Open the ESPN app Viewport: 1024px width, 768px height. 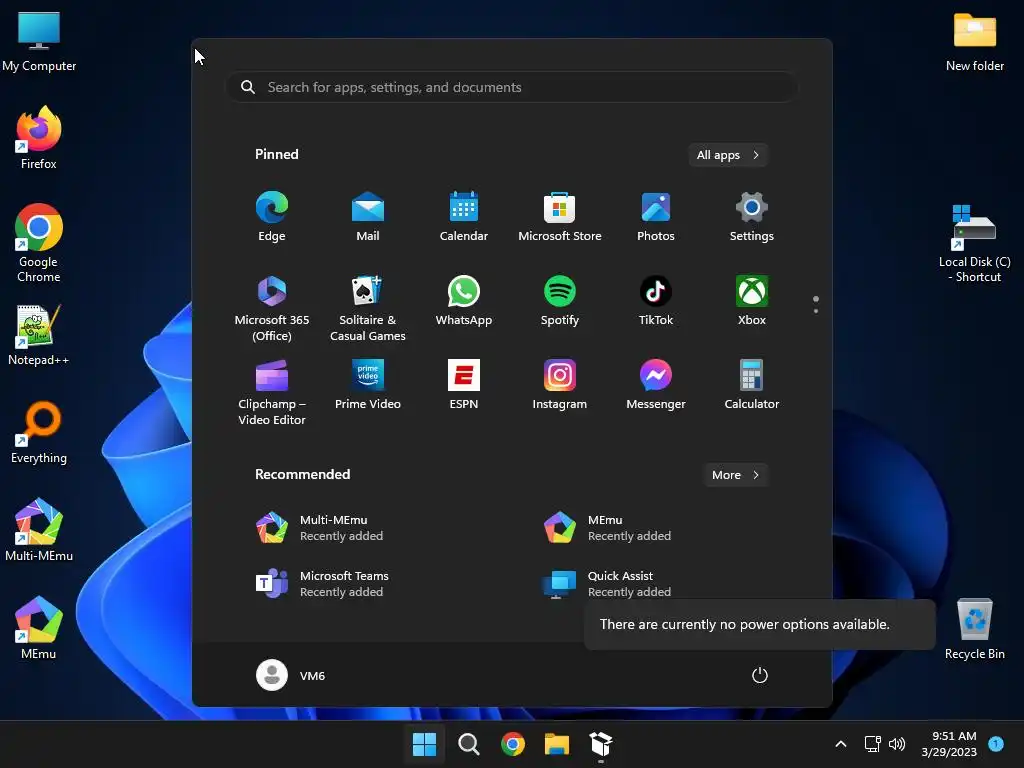coord(464,385)
